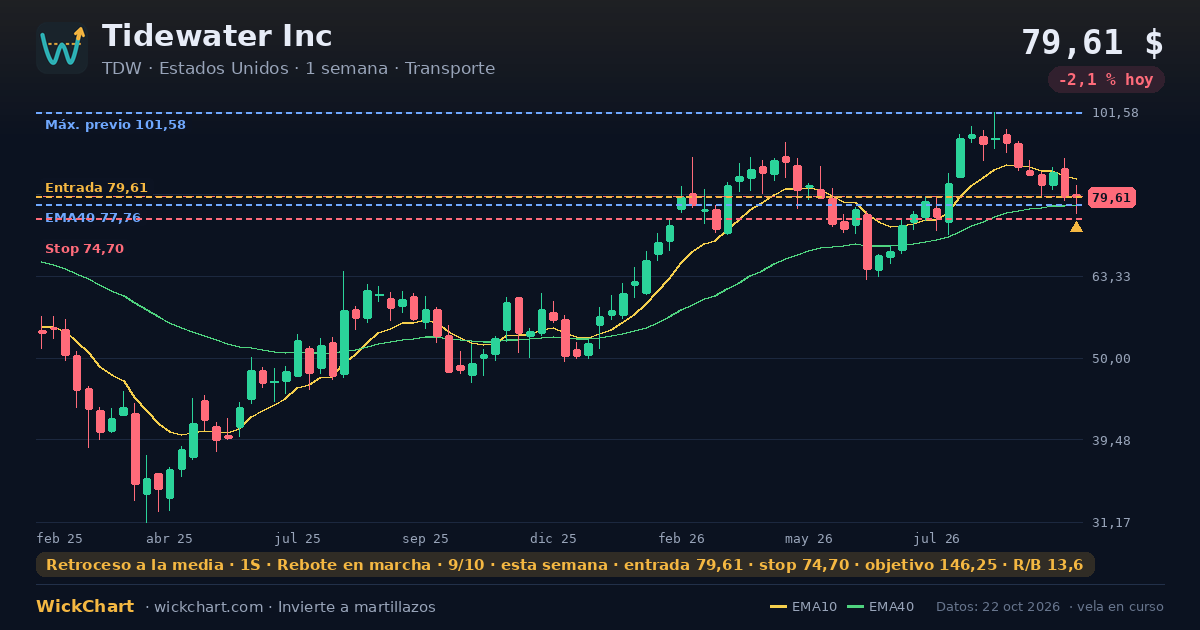Click the sep 25 date label
This screenshot has height=630, width=1200.
point(425,538)
